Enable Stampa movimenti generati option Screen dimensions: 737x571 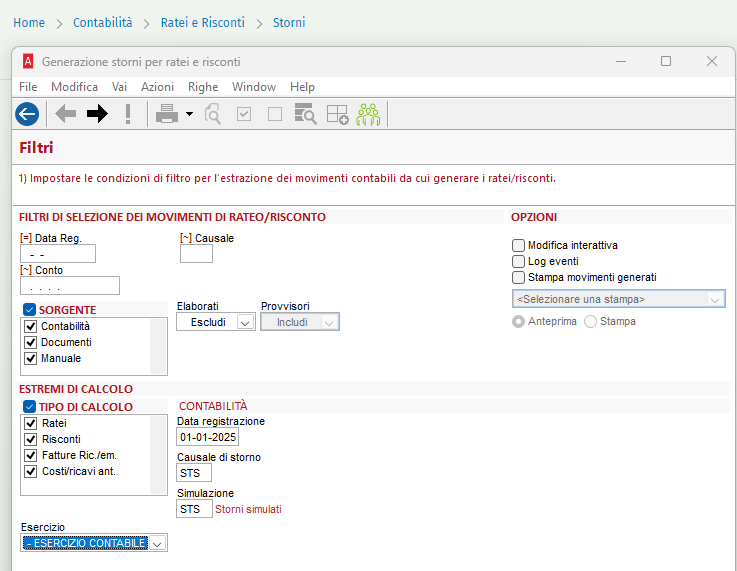click(518, 277)
